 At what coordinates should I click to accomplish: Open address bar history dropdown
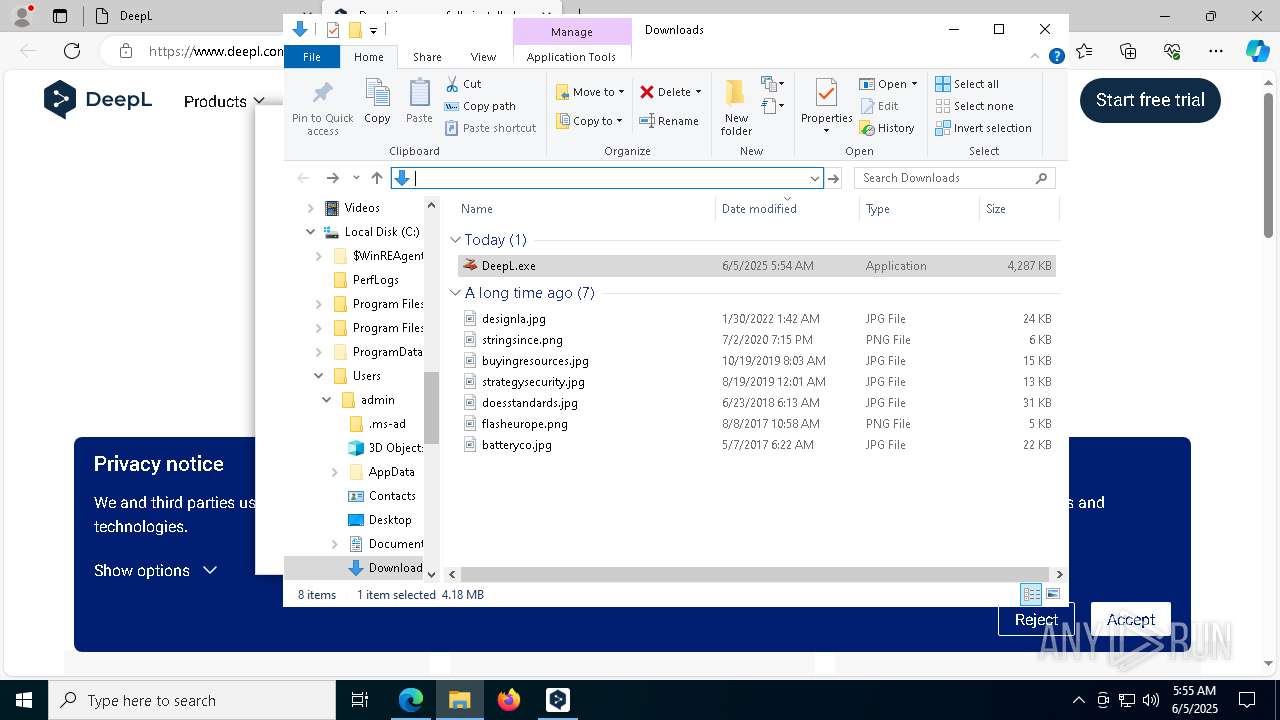[815, 178]
